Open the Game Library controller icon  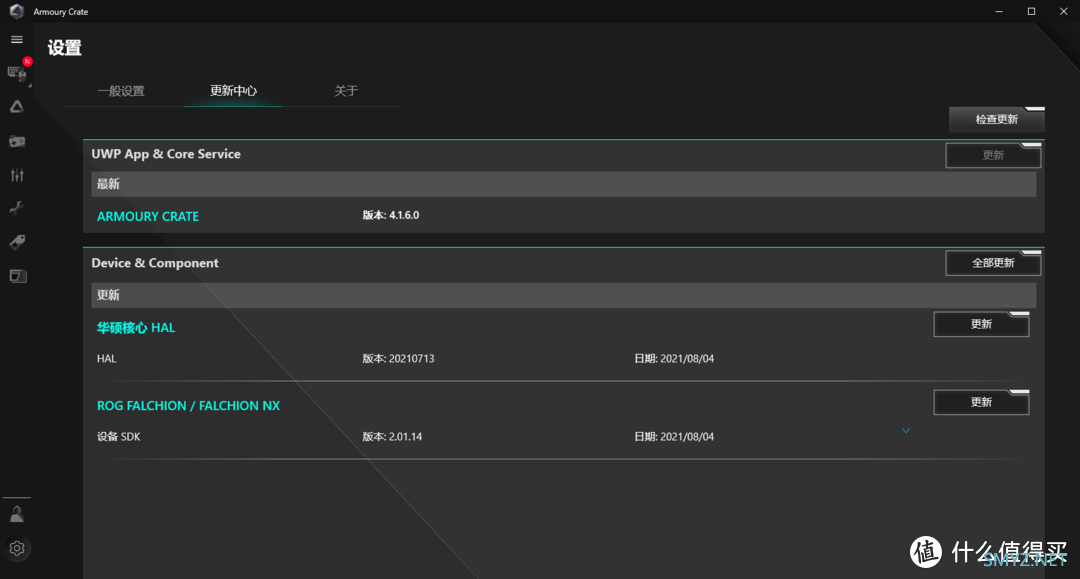[17, 141]
